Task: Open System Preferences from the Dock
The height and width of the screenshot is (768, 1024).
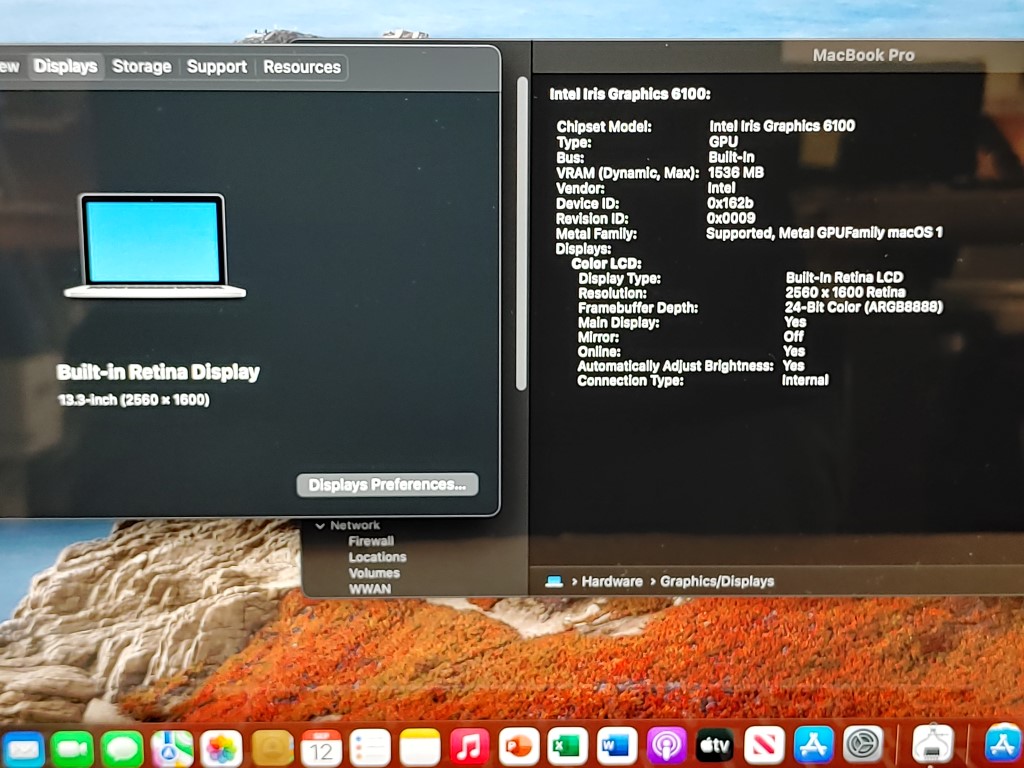Action: point(863,744)
